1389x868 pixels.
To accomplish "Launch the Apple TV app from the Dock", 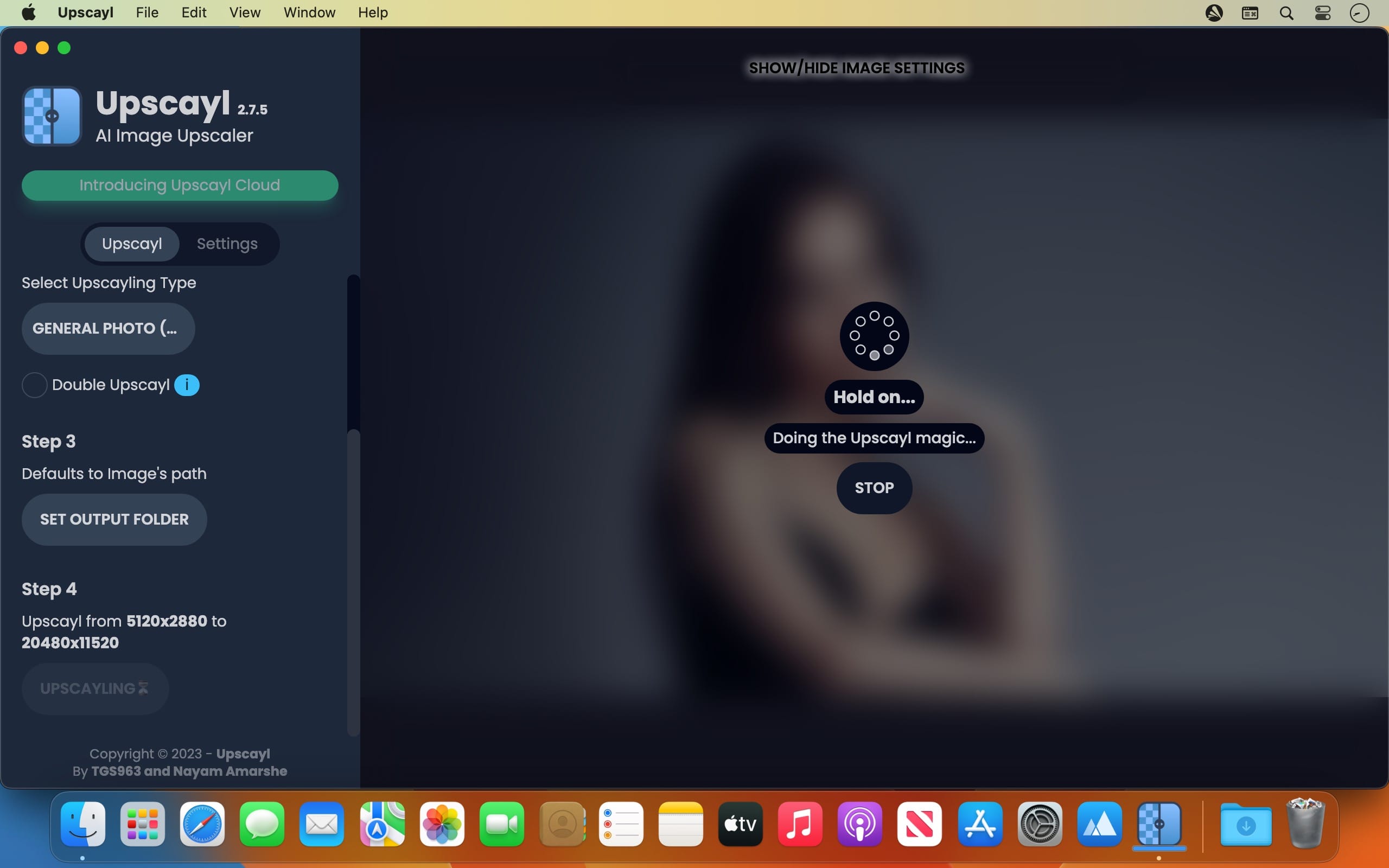I will point(741,825).
